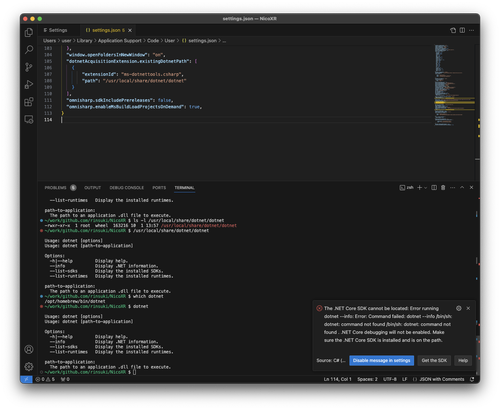This screenshot has width=500, height=410.
Task: Open panel Views and More Actions ellipsis
Action: click(x=452, y=188)
